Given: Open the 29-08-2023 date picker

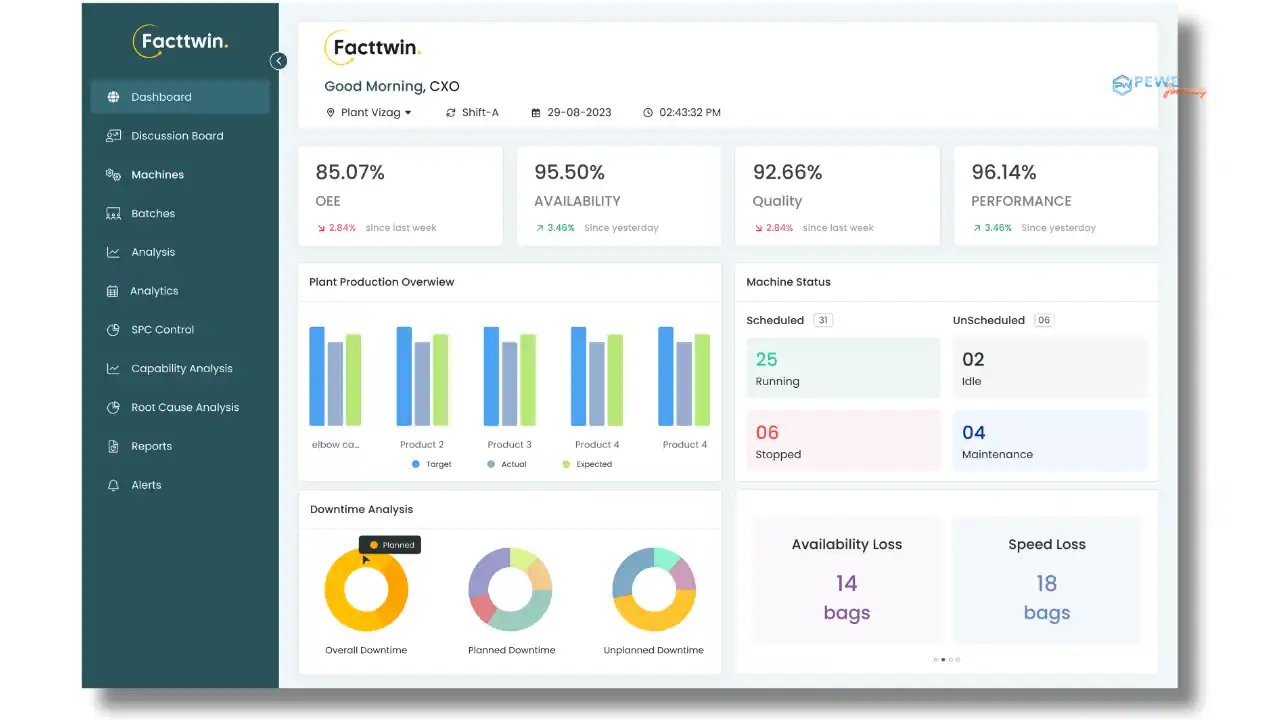Looking at the screenshot, I should click(571, 112).
